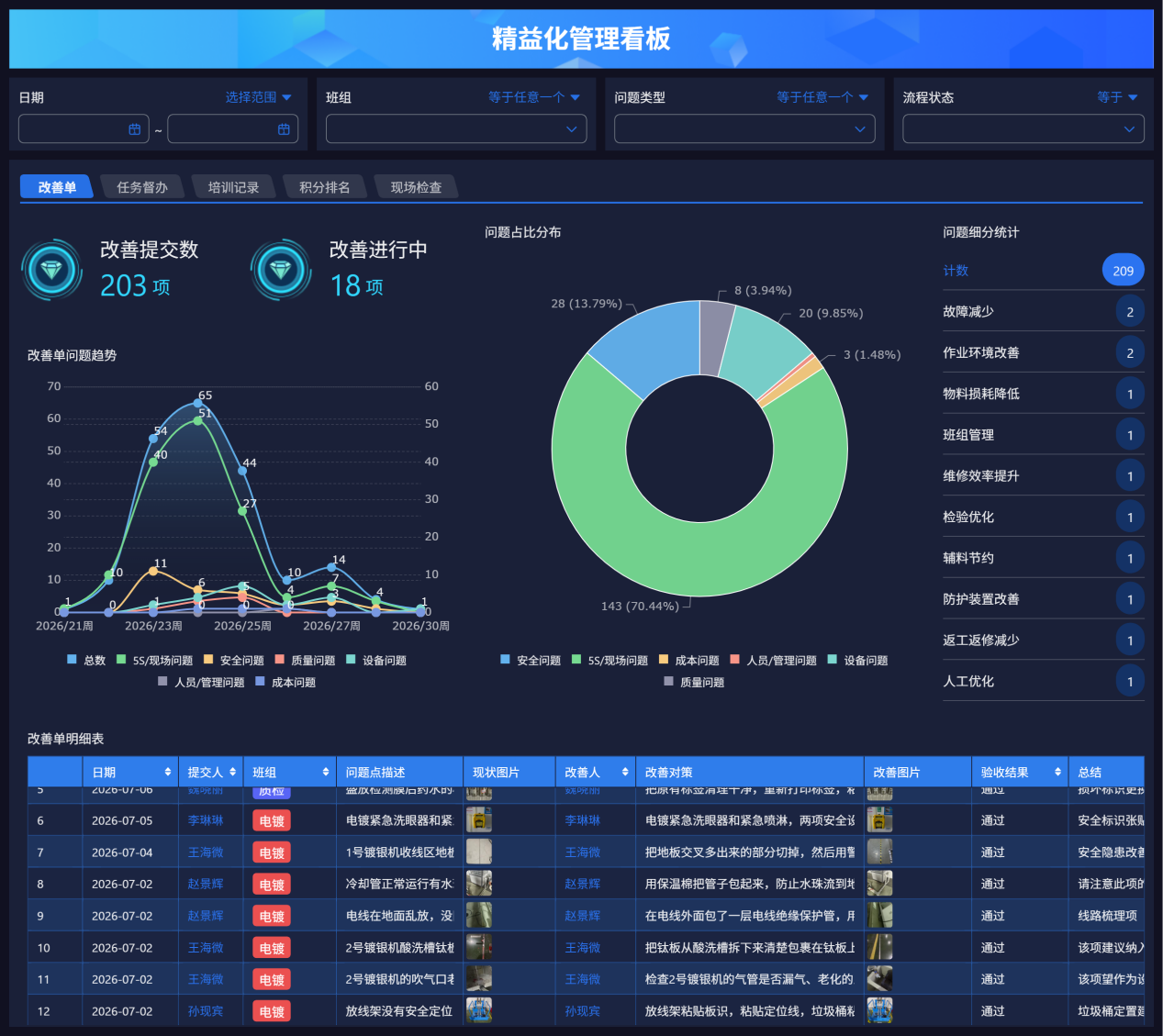The height and width of the screenshot is (1036, 1163).
Task: Open the 积分排名 tab
Action: [325, 187]
